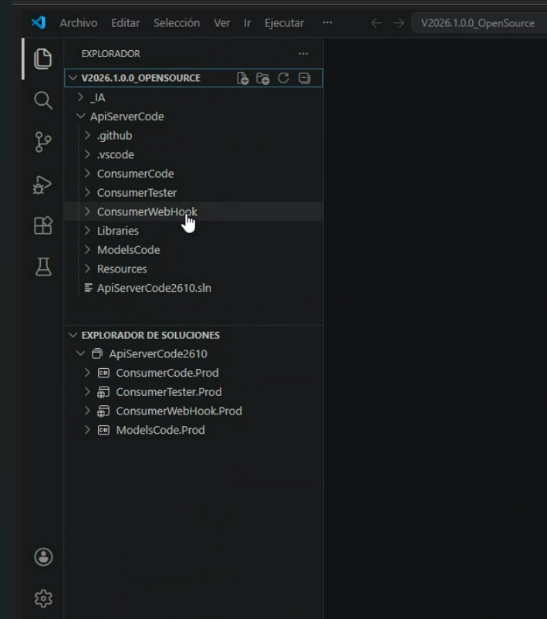
Task: Expand the ConsumerTester.Prod project chevron
Action: coord(88,392)
